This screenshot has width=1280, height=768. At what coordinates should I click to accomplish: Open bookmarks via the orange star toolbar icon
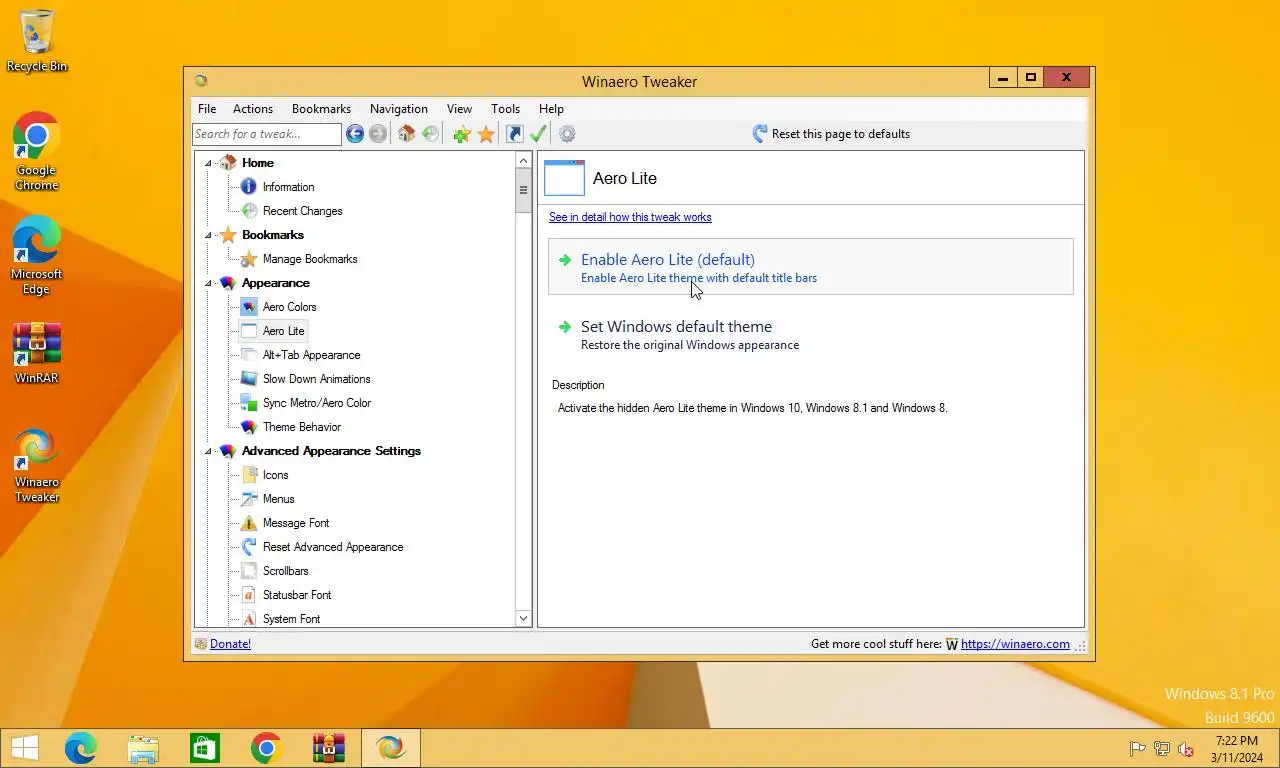[486, 134]
